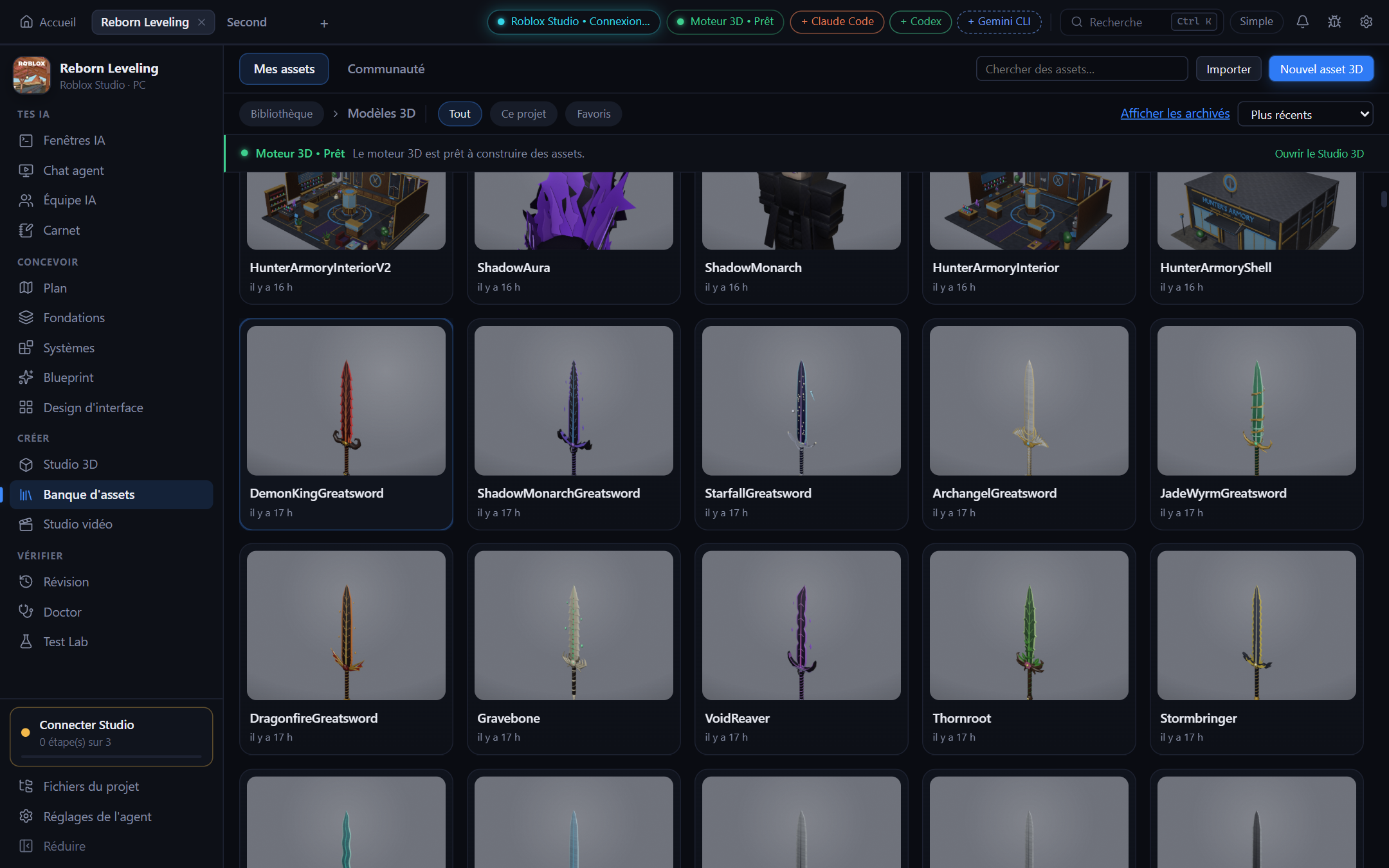Viewport: 1389px width, 868px height.
Task: Select the Favoris filter
Action: pyautogui.click(x=594, y=114)
